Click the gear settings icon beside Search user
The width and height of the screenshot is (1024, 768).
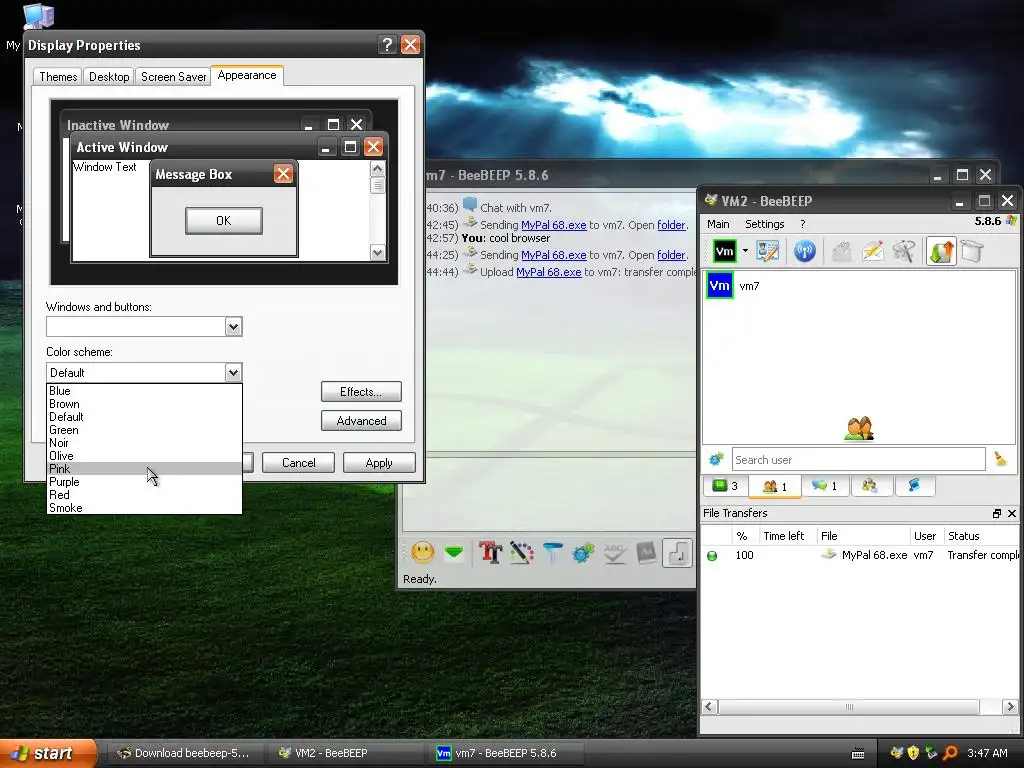pos(716,460)
